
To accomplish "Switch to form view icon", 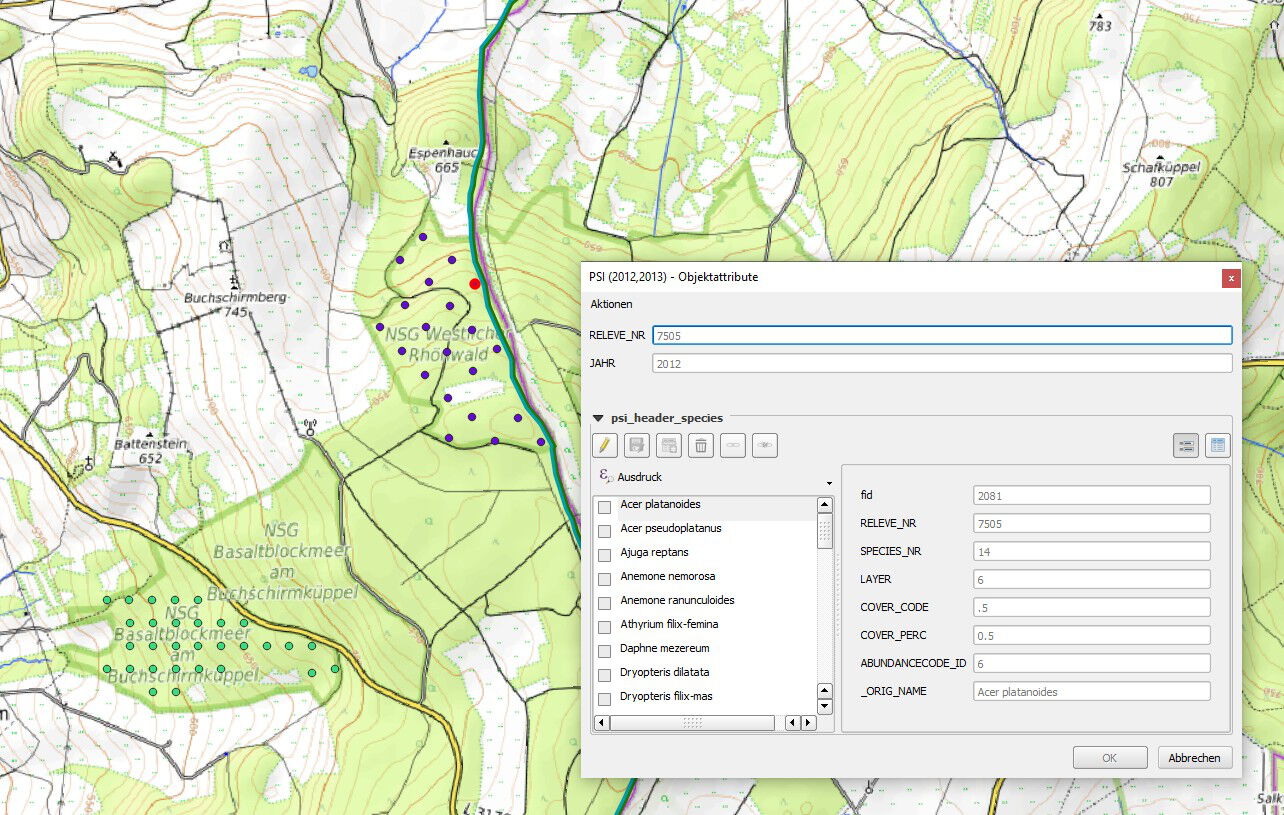I will point(1186,445).
